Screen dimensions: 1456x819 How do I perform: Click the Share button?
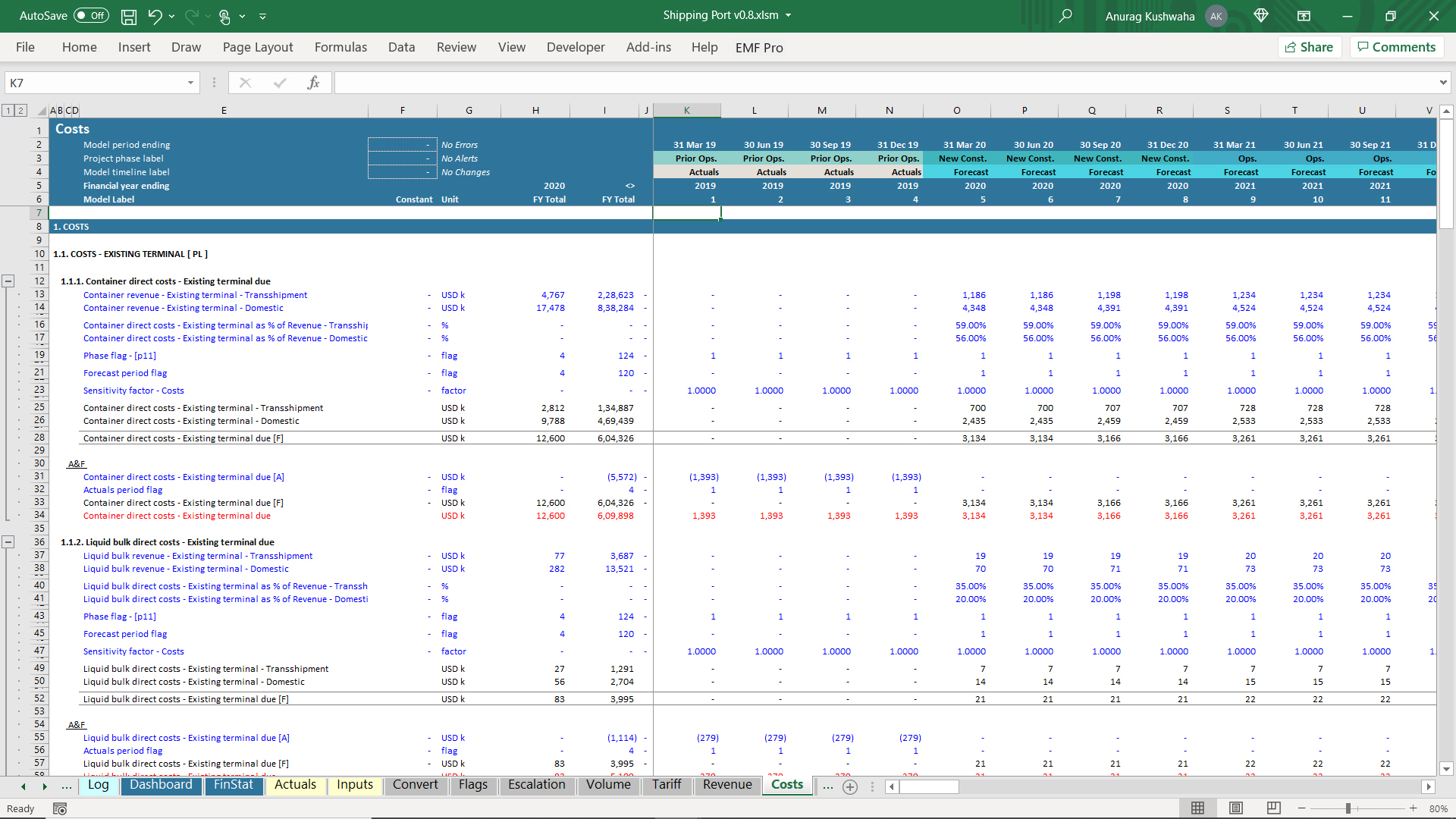point(1310,47)
